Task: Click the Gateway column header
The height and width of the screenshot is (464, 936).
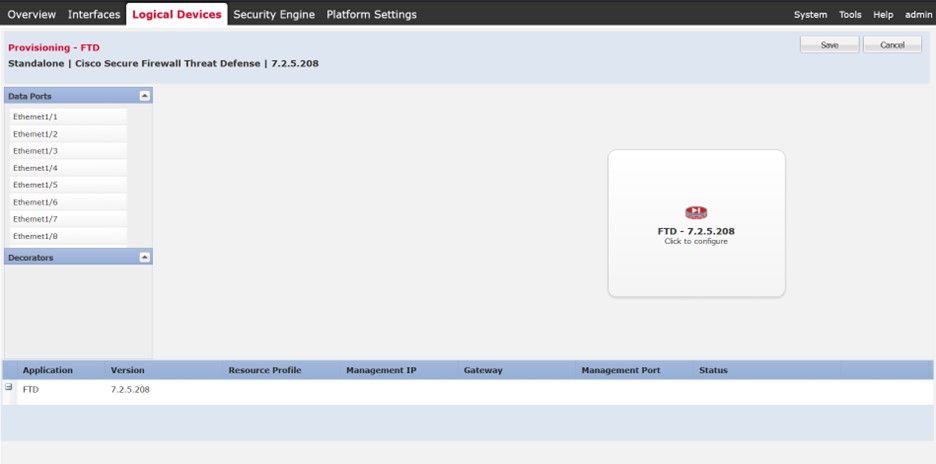Action: [x=483, y=370]
